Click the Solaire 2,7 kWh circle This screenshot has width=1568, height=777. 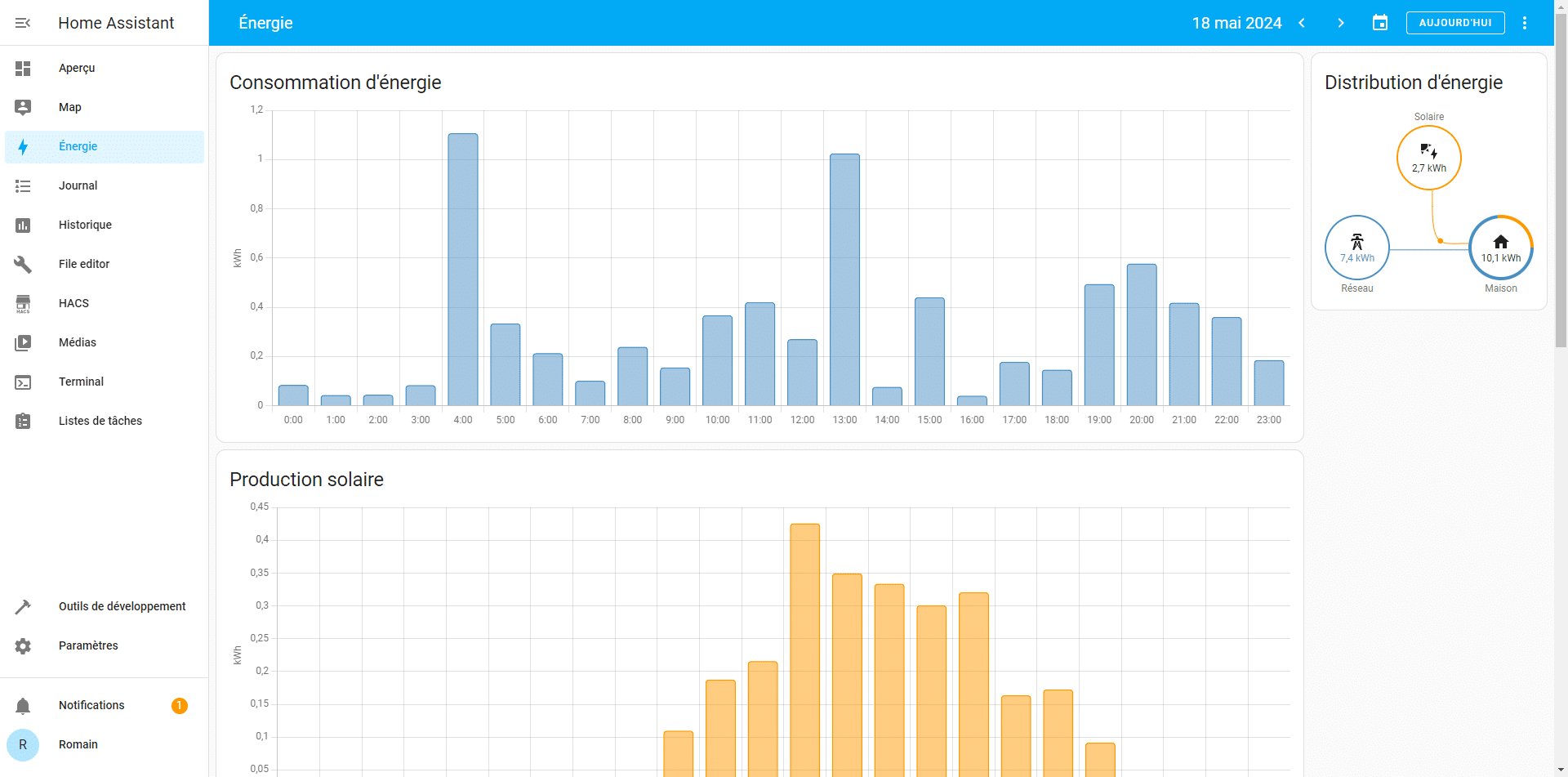pos(1428,158)
